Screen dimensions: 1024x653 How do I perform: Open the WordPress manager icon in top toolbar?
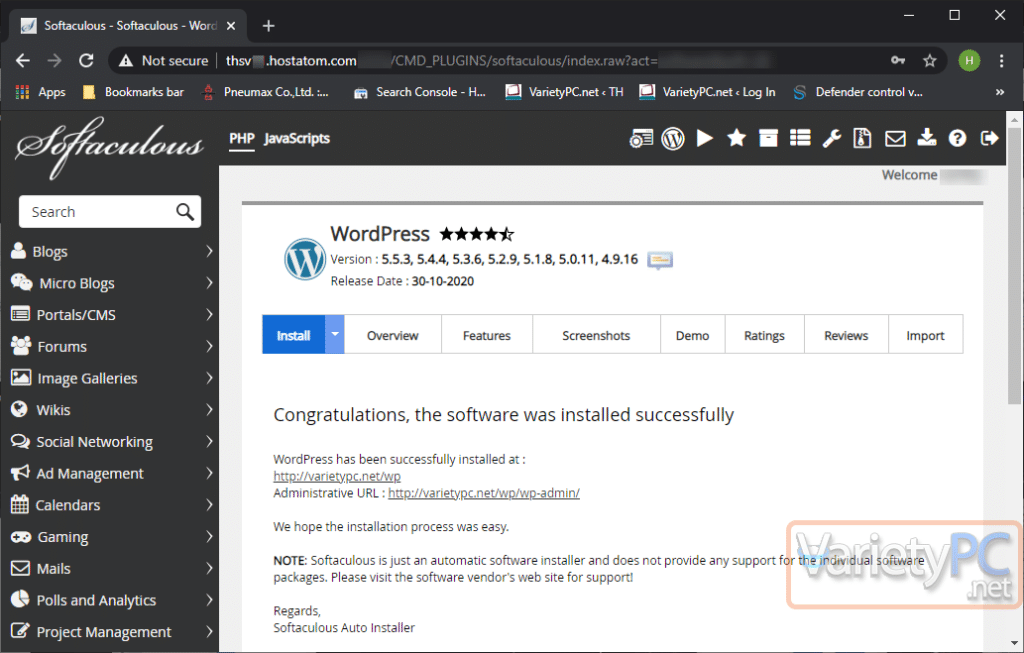(673, 138)
